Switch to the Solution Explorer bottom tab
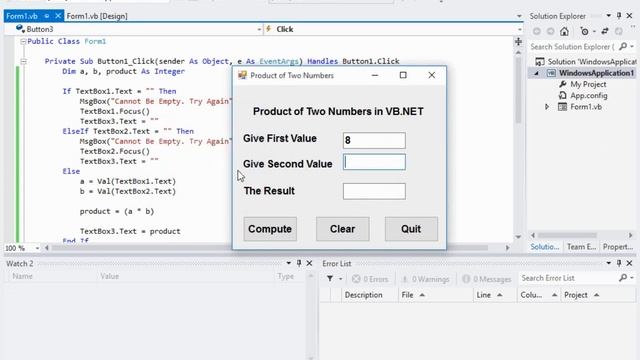Screen dimensions: 640x360 point(545,247)
